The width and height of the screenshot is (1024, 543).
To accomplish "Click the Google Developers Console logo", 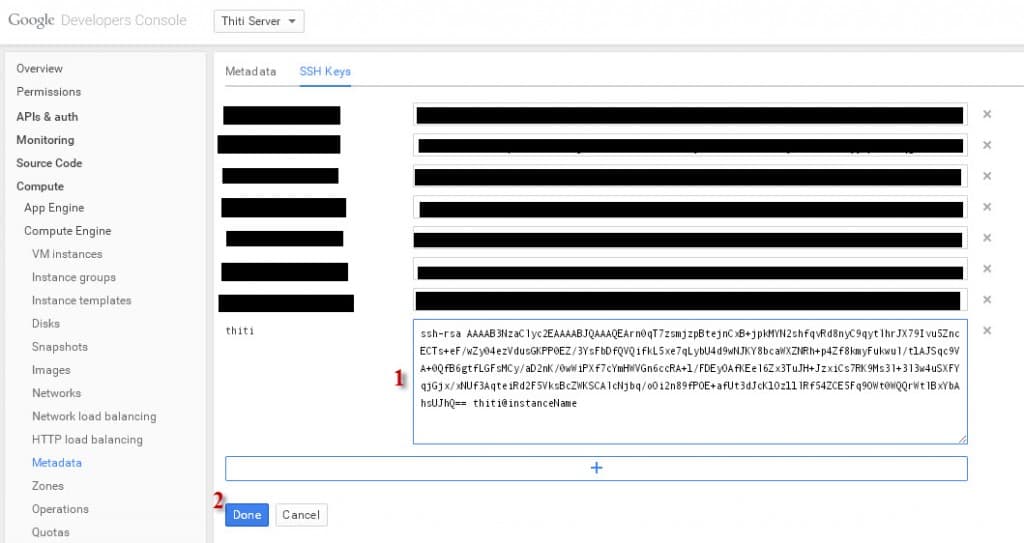I will pos(97,21).
